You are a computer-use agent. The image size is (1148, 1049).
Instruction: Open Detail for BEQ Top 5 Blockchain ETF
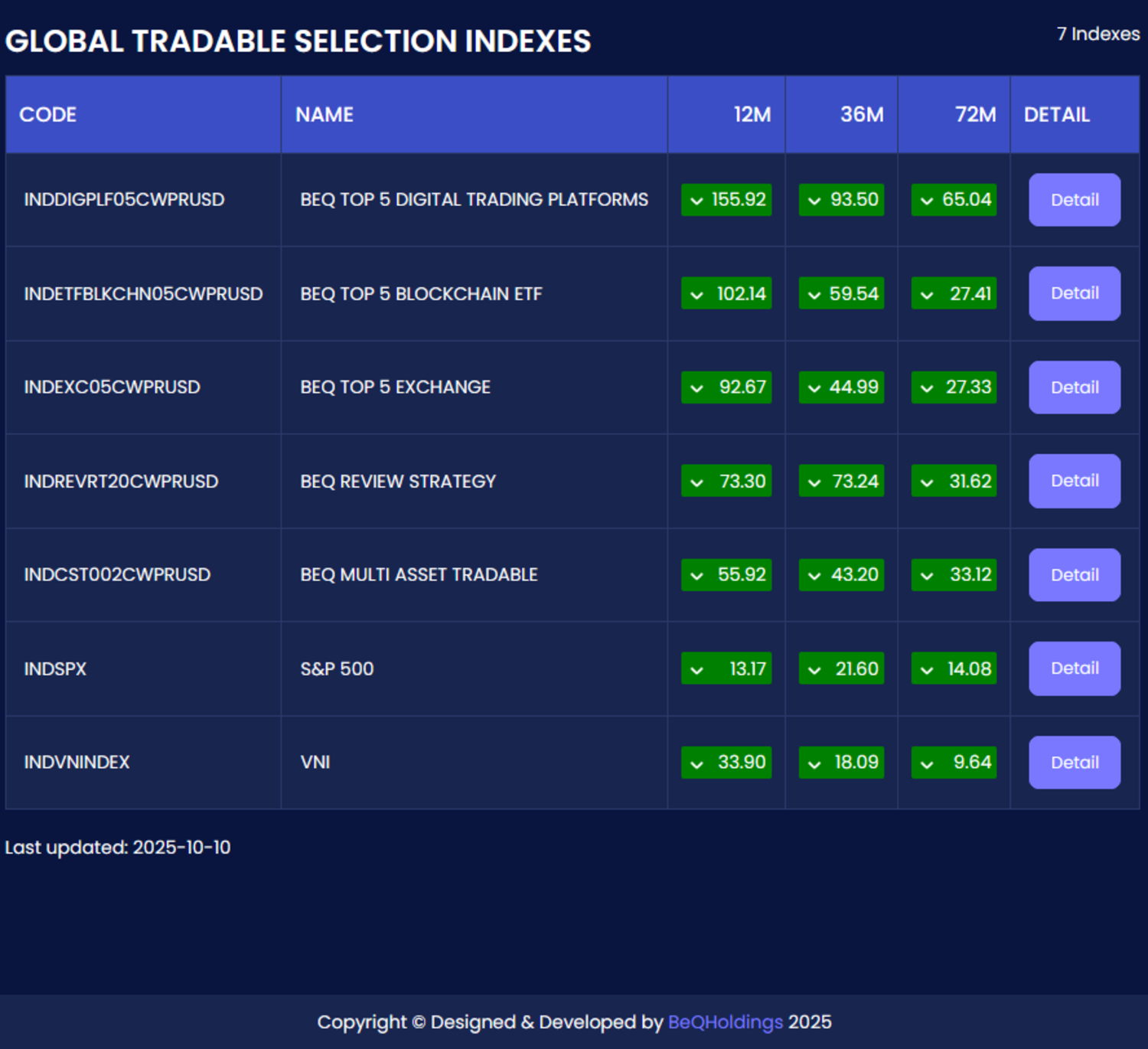tap(1074, 293)
